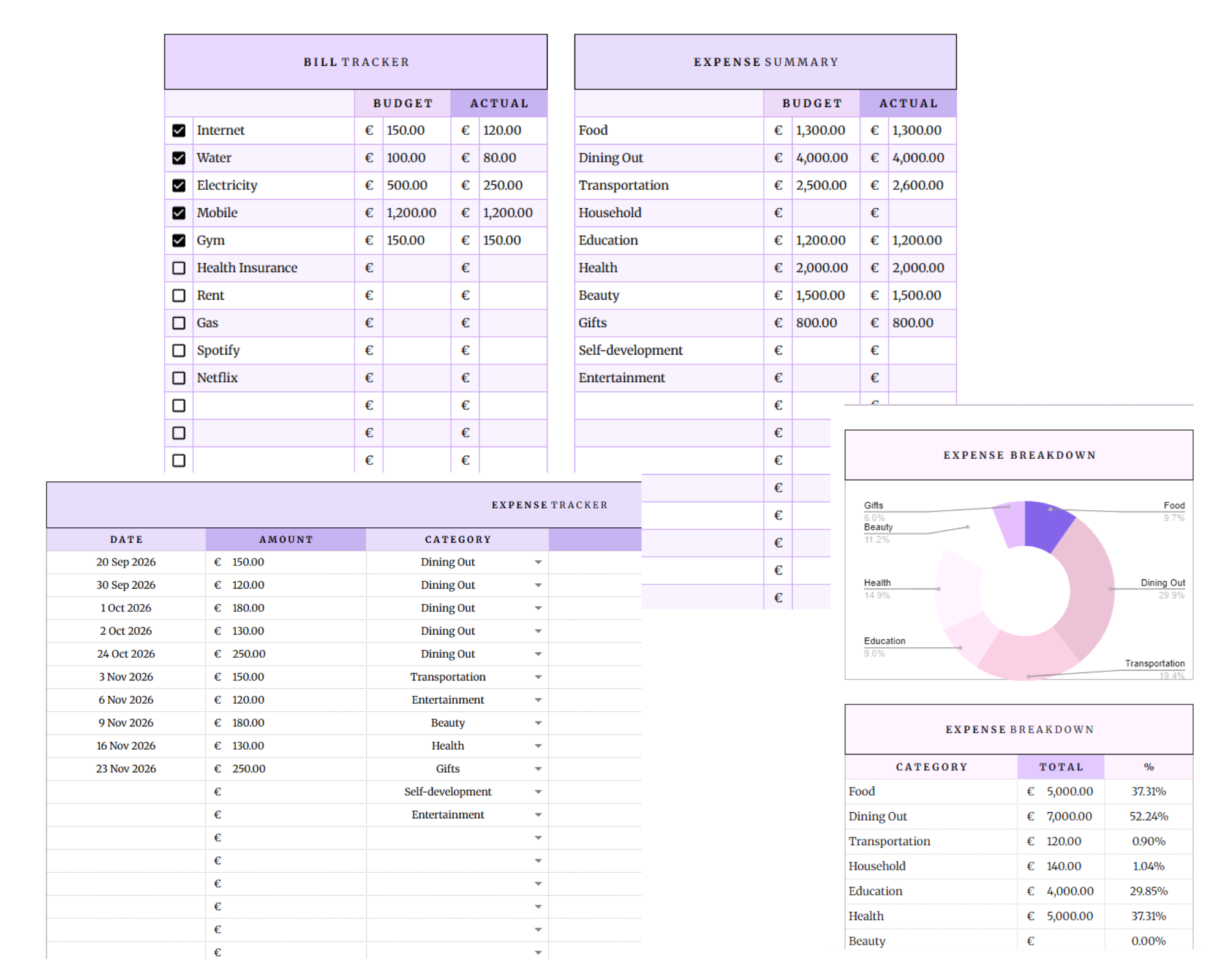Expand the Transportation category dropdown arrow
1225x980 pixels.
tap(538, 677)
